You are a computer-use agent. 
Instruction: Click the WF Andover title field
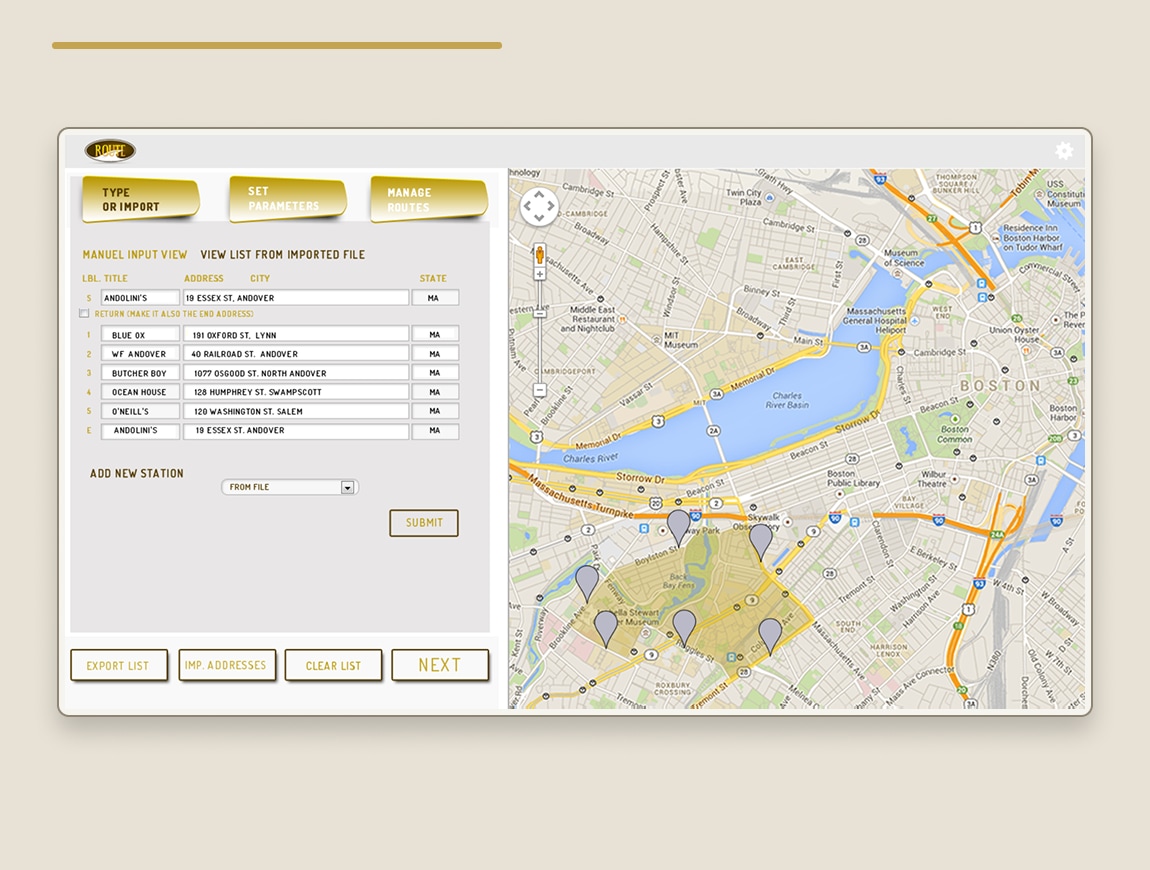140,354
